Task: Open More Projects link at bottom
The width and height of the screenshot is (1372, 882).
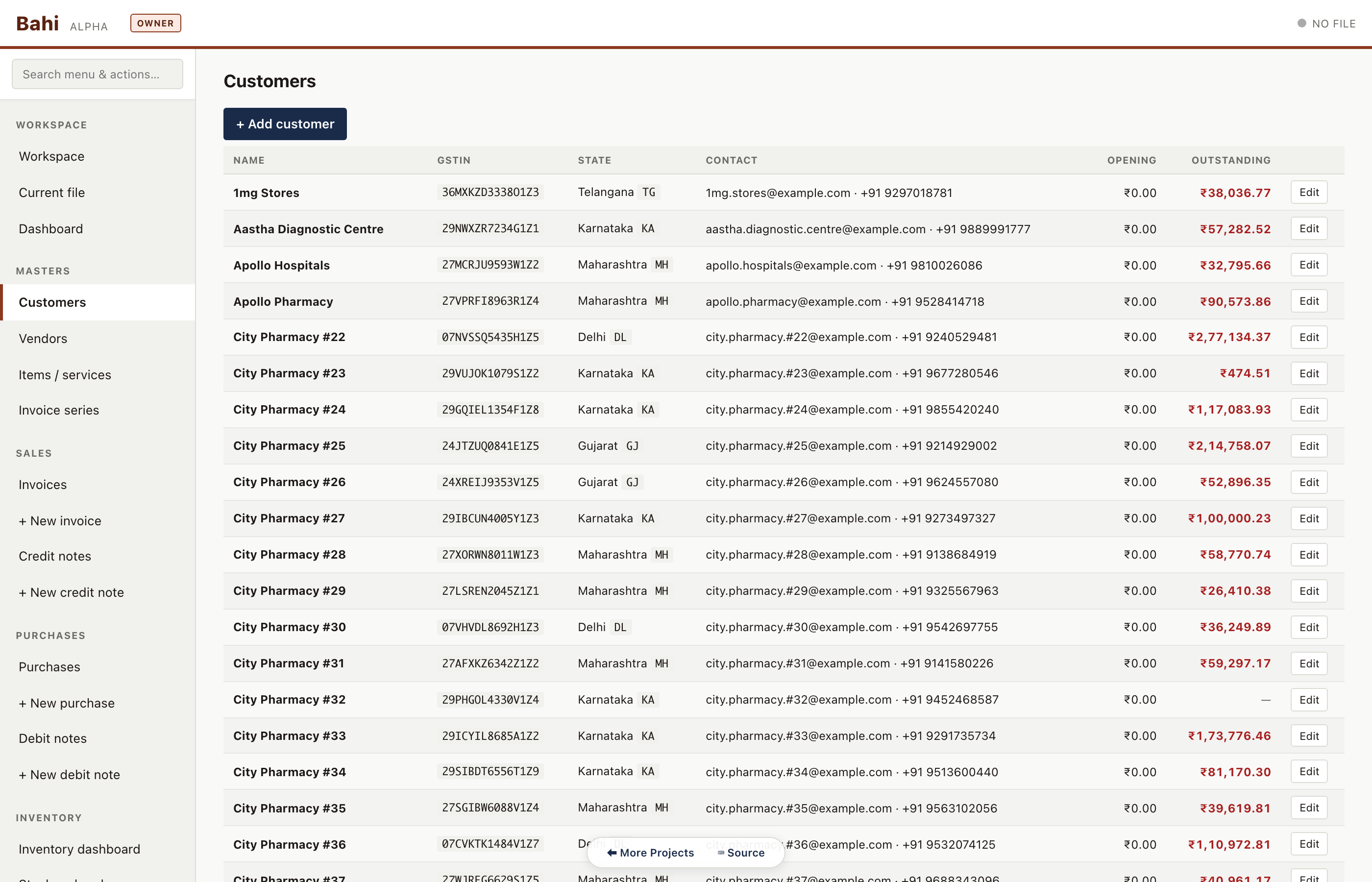Action: [x=651, y=853]
